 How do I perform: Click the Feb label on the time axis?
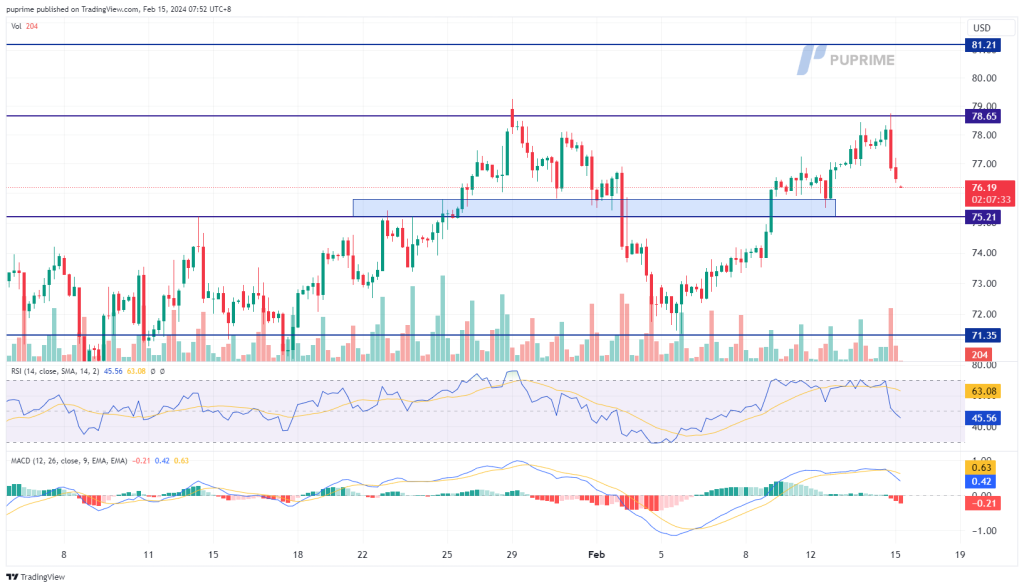[596, 552]
